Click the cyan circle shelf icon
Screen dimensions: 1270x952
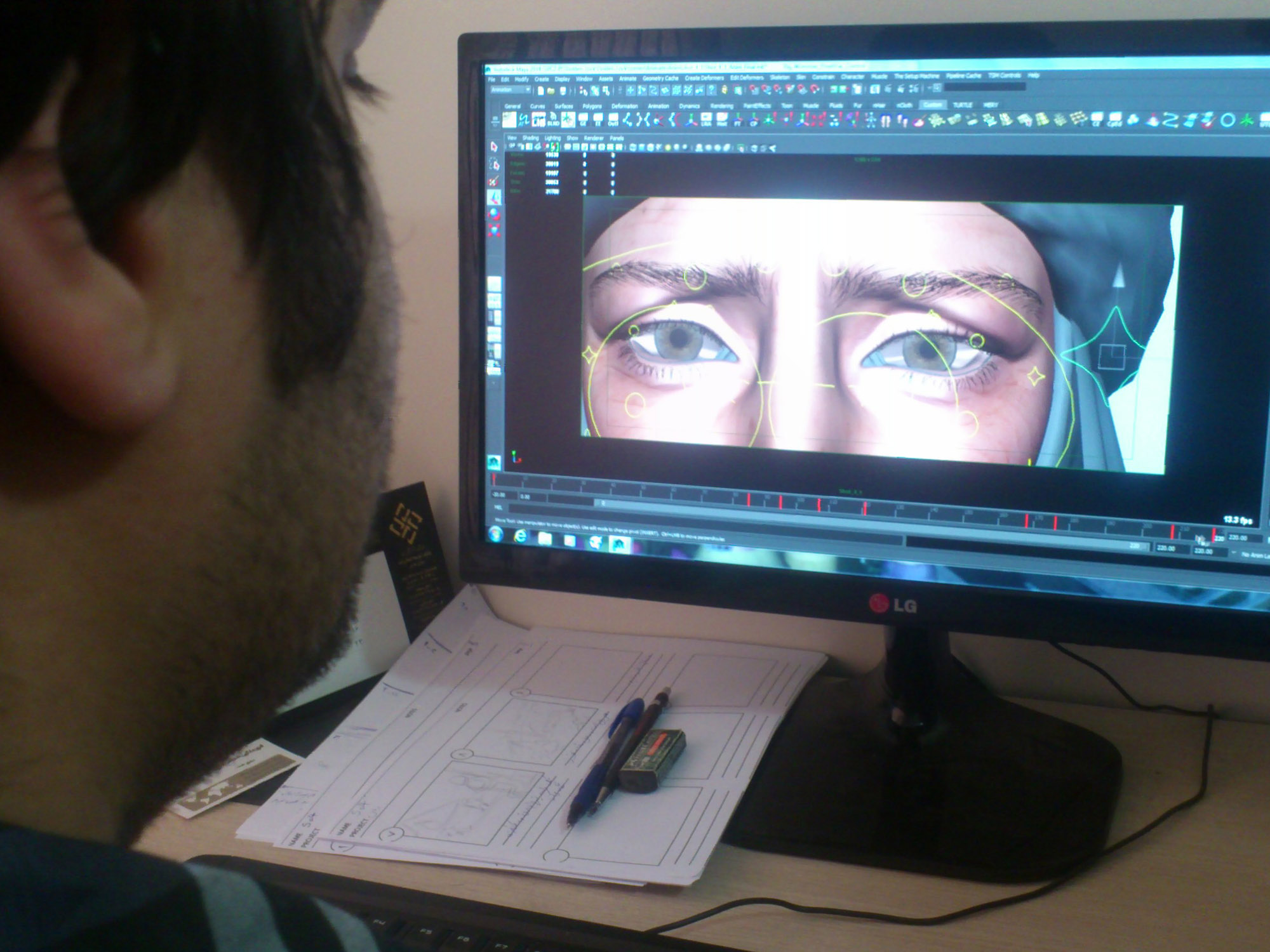coord(1227,119)
